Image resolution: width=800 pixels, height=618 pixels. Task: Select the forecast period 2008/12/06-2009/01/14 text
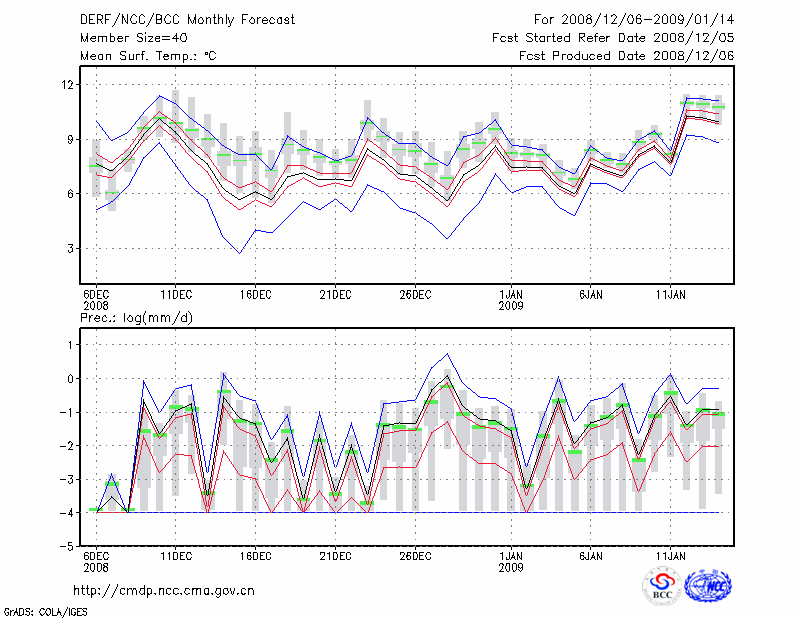pyautogui.click(x=634, y=20)
